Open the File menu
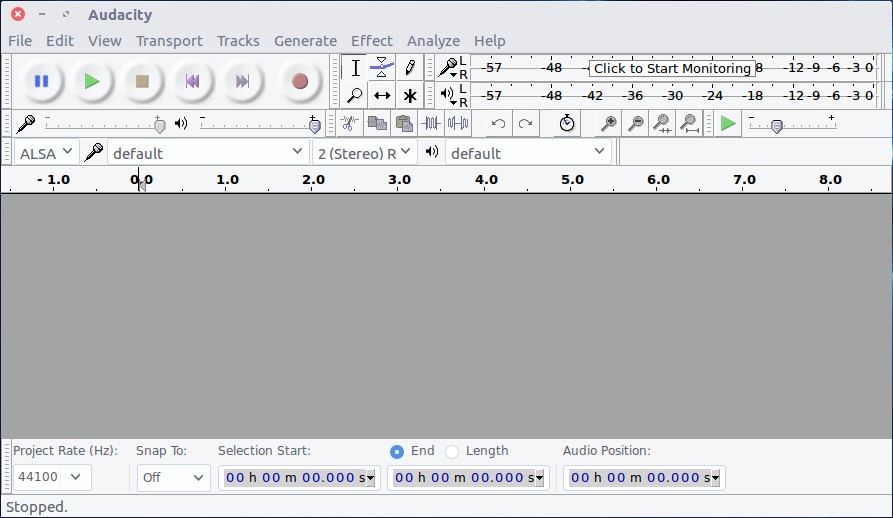This screenshot has width=893, height=518. click(x=20, y=41)
